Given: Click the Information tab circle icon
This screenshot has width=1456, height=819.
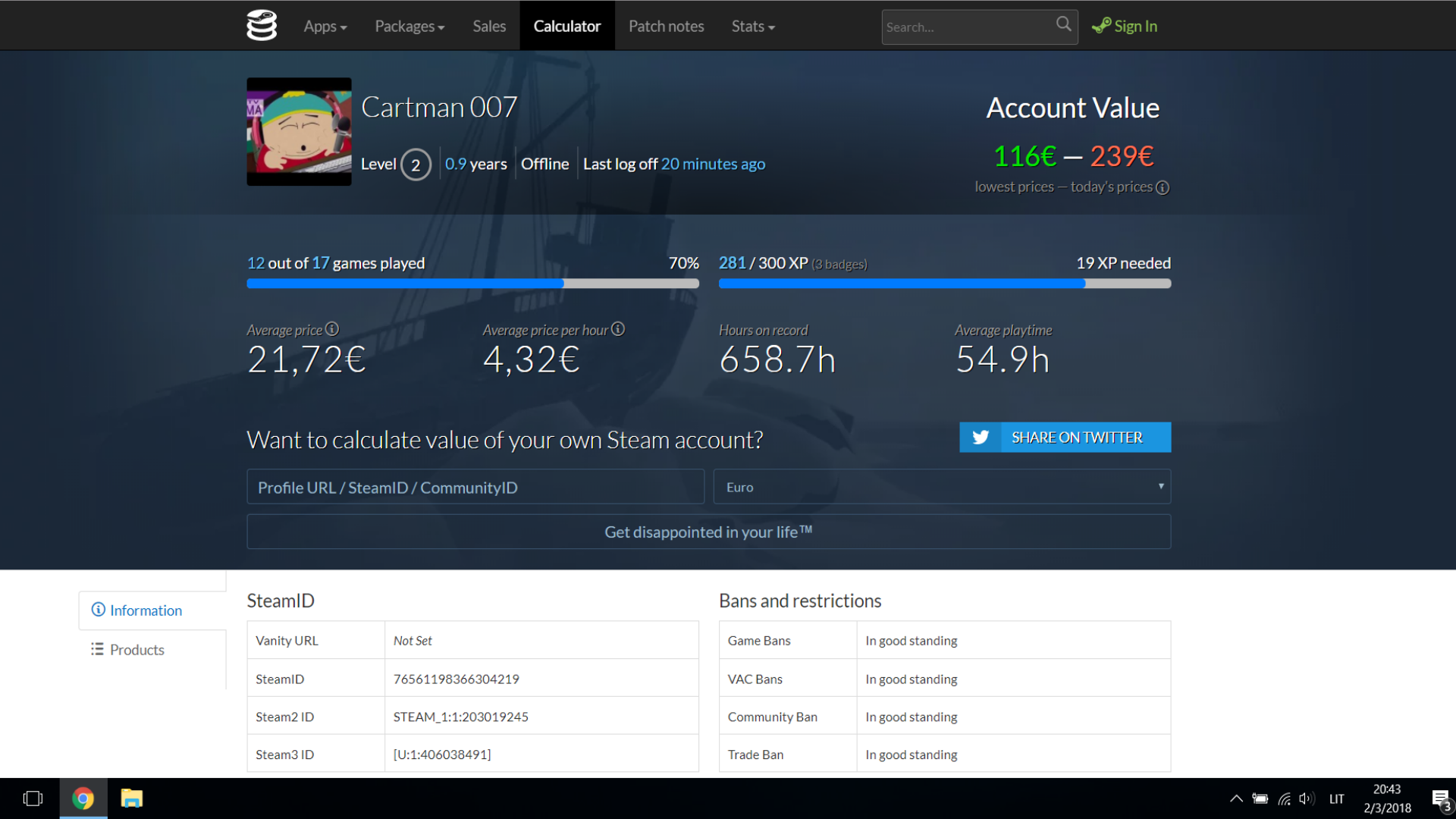Looking at the screenshot, I should coord(98,610).
